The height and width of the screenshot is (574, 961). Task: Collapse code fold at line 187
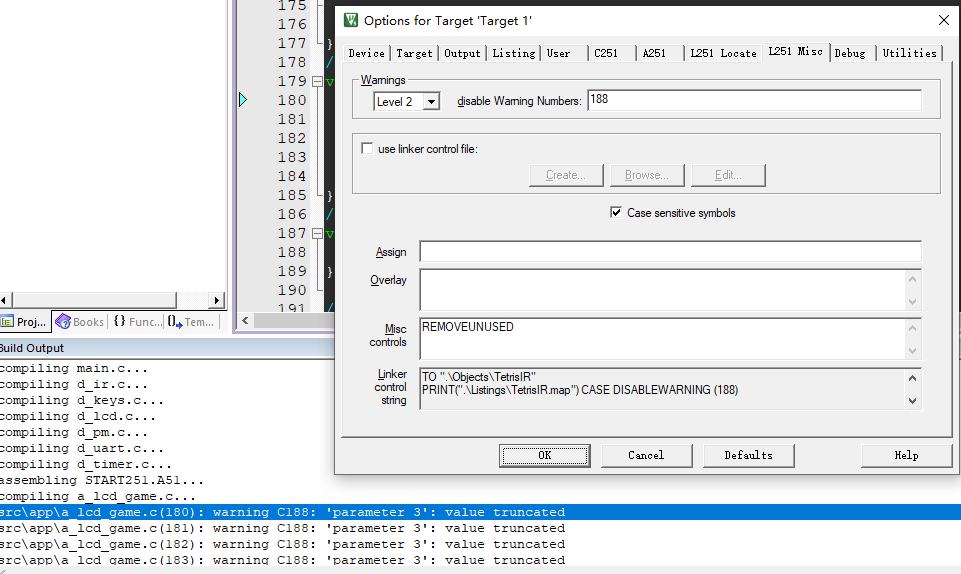click(x=317, y=233)
